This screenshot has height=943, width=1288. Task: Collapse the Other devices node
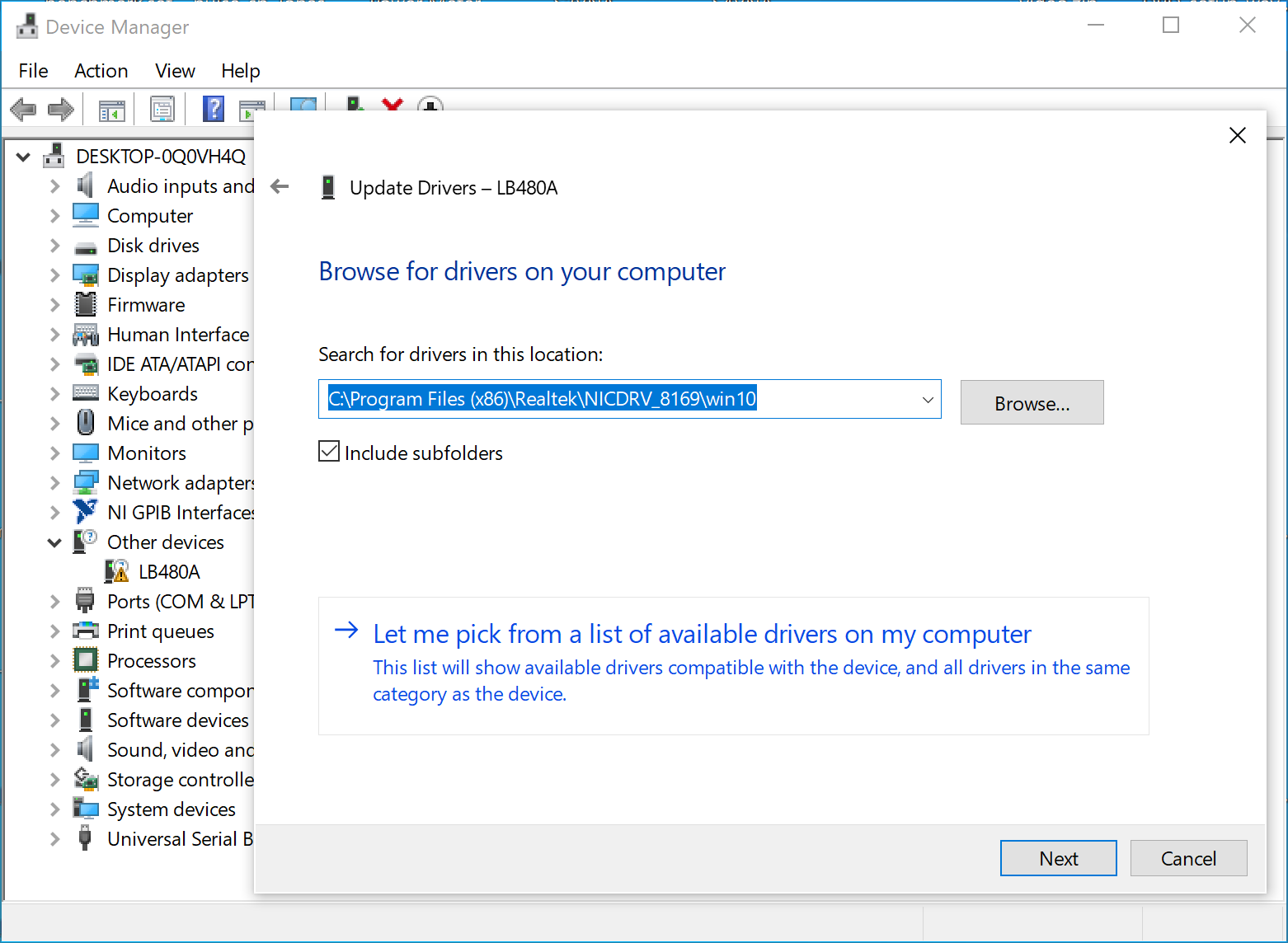54,542
